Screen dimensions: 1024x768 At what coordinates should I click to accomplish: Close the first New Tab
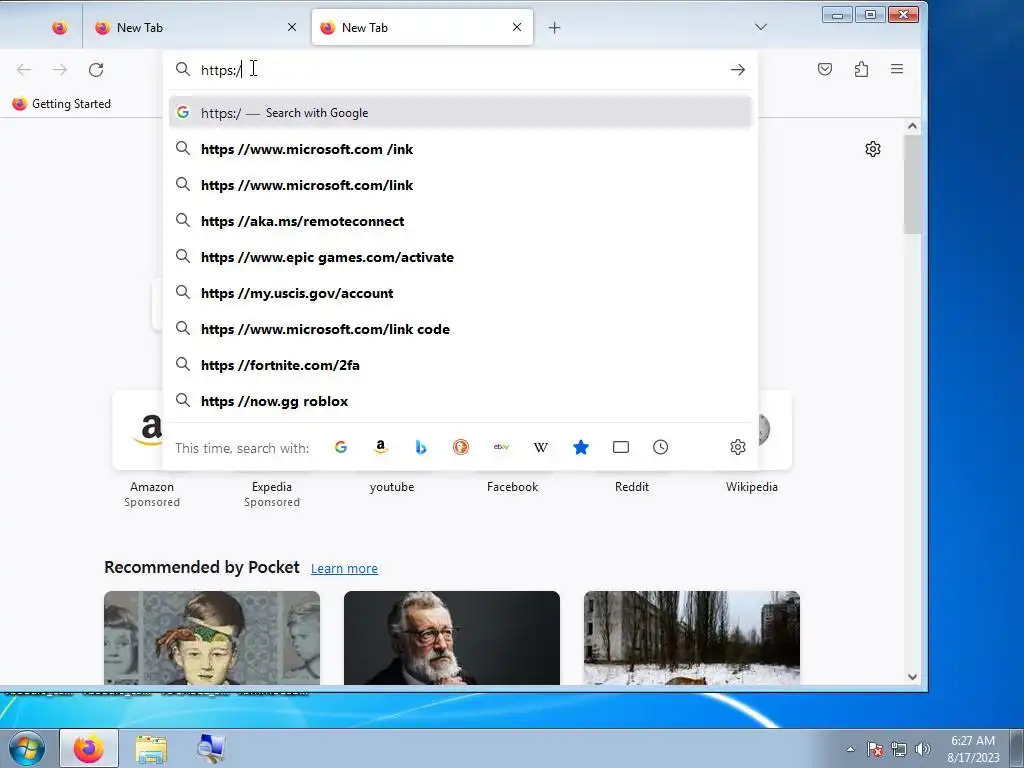pyautogui.click(x=292, y=27)
